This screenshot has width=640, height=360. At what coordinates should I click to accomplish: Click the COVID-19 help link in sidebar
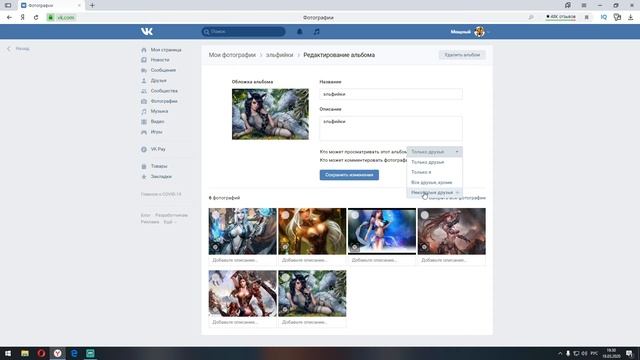tap(161, 194)
